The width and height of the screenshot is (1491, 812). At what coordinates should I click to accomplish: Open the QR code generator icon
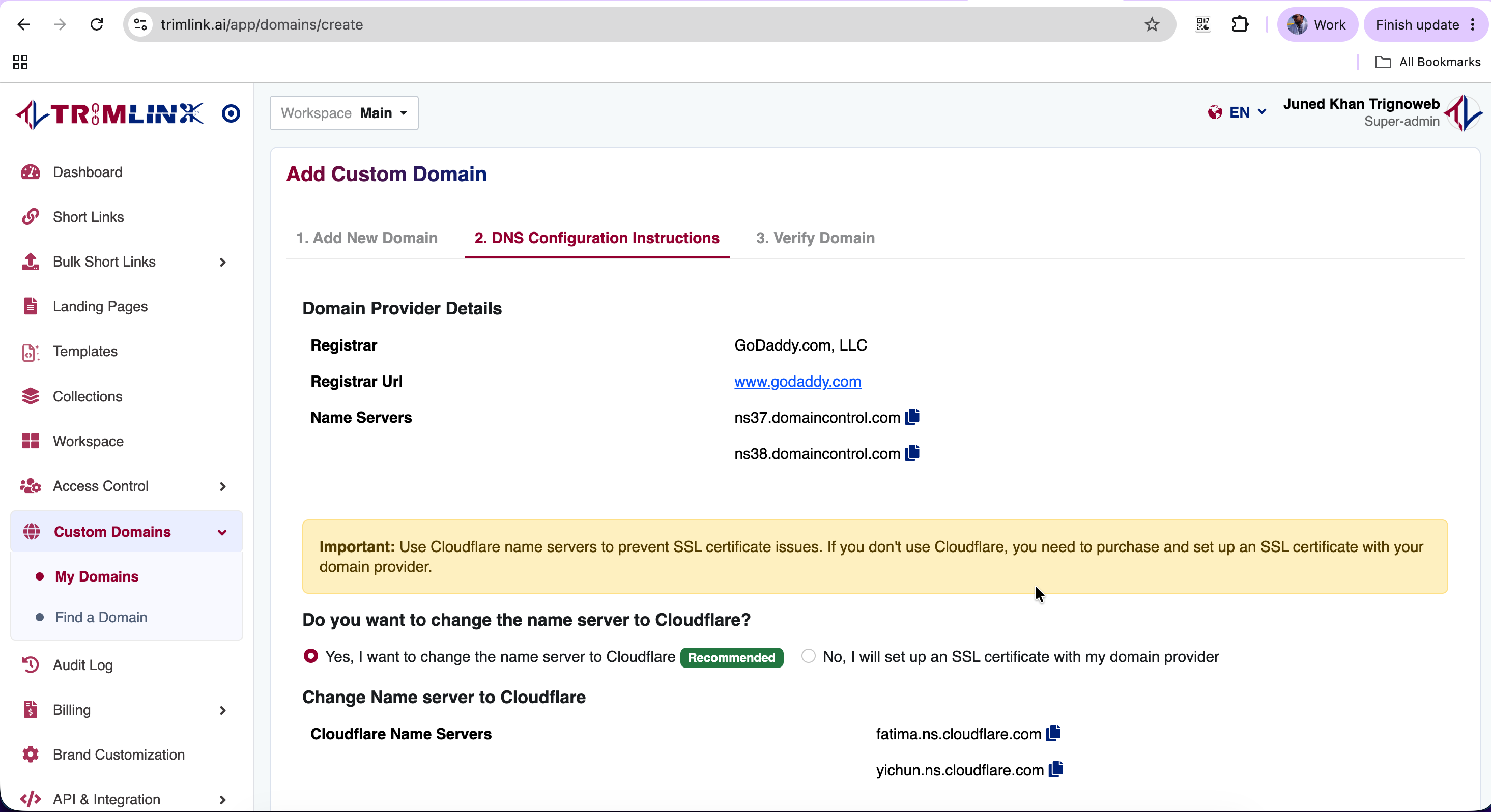pyautogui.click(x=1203, y=24)
